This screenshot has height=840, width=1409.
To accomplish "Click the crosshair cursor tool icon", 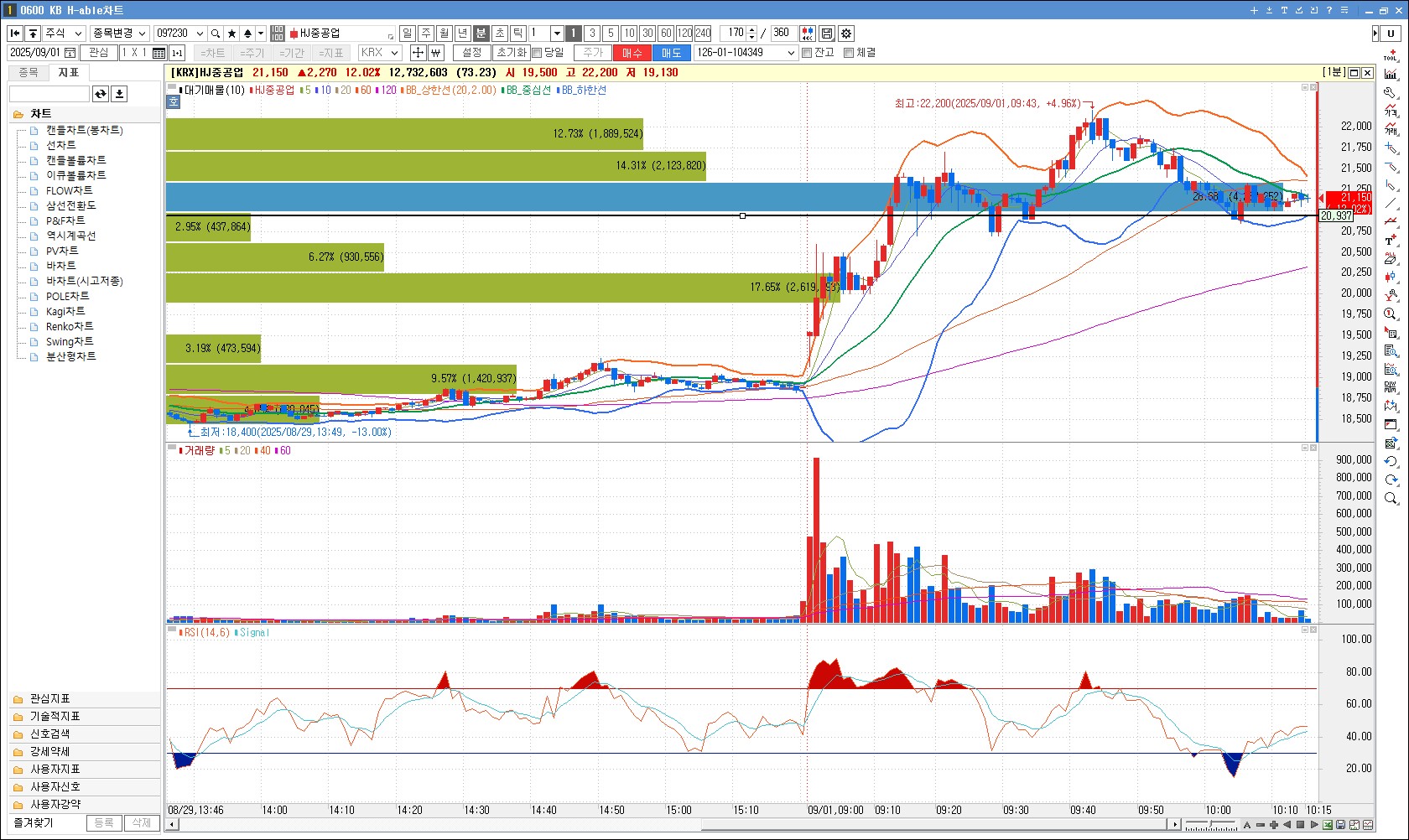I will click(x=418, y=53).
